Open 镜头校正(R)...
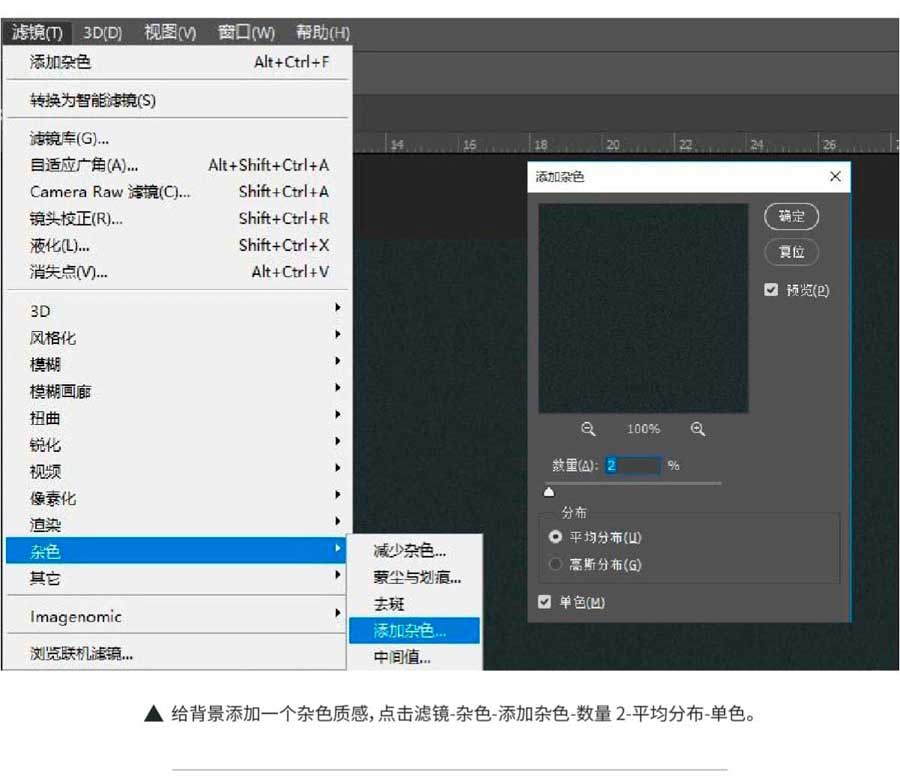900x776 pixels. coord(176,218)
